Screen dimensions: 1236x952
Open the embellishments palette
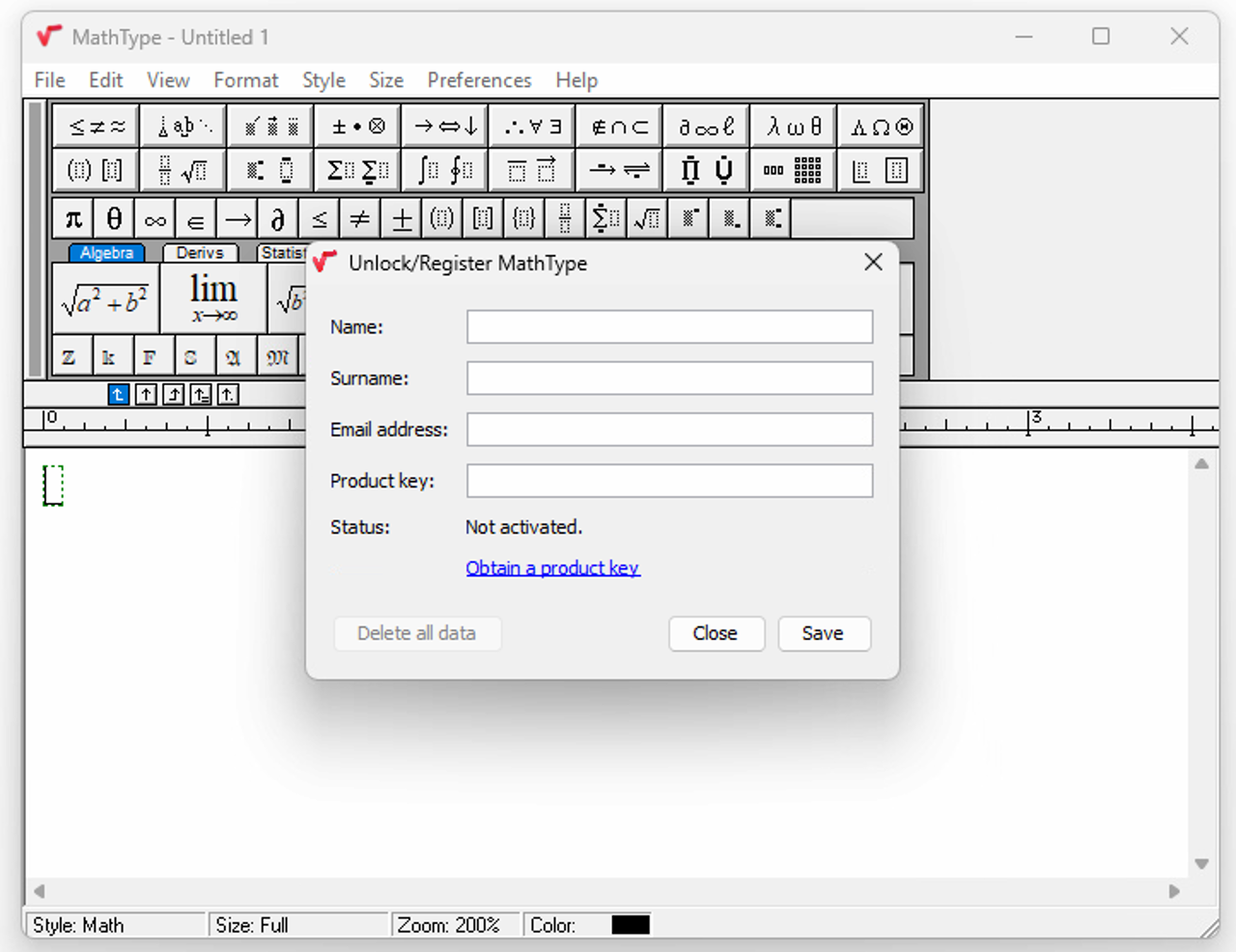(x=270, y=126)
